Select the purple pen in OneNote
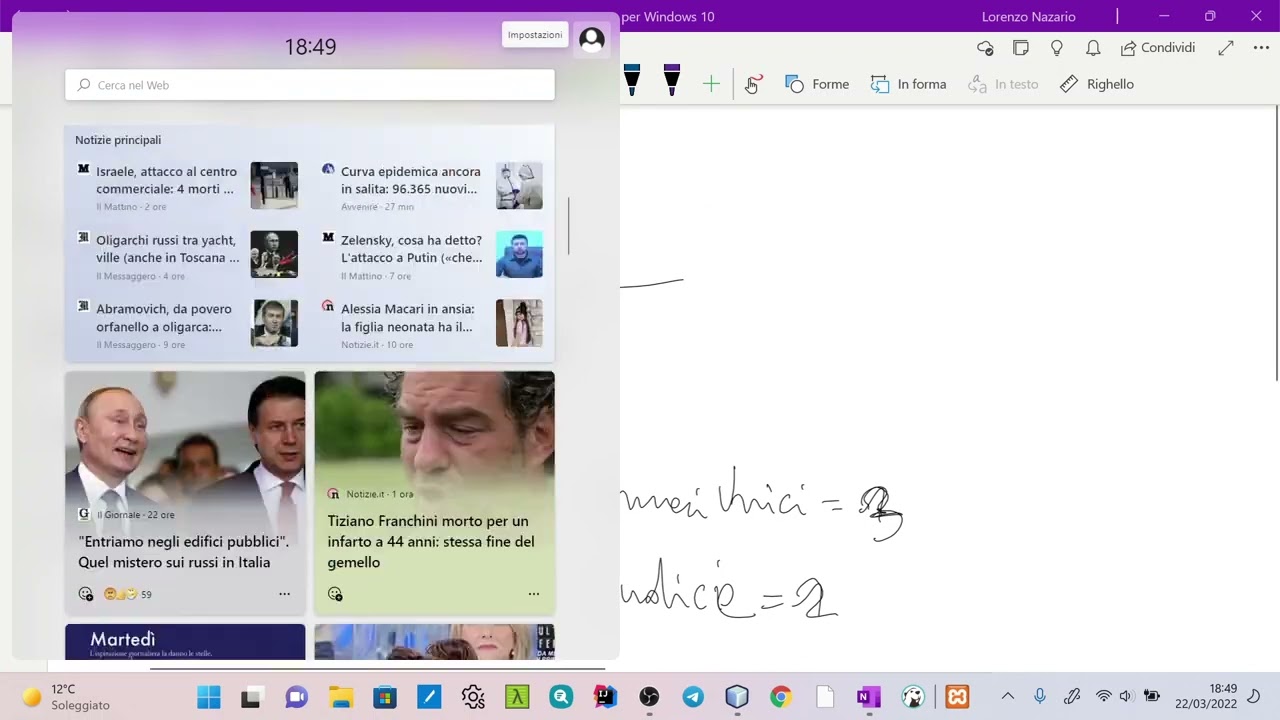This screenshot has width=1280, height=720. [672, 80]
